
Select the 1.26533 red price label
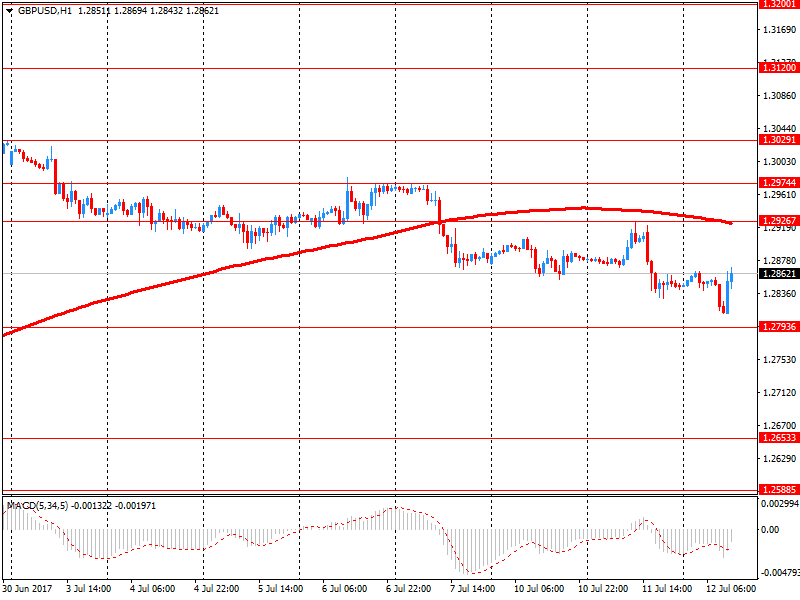coord(779,438)
